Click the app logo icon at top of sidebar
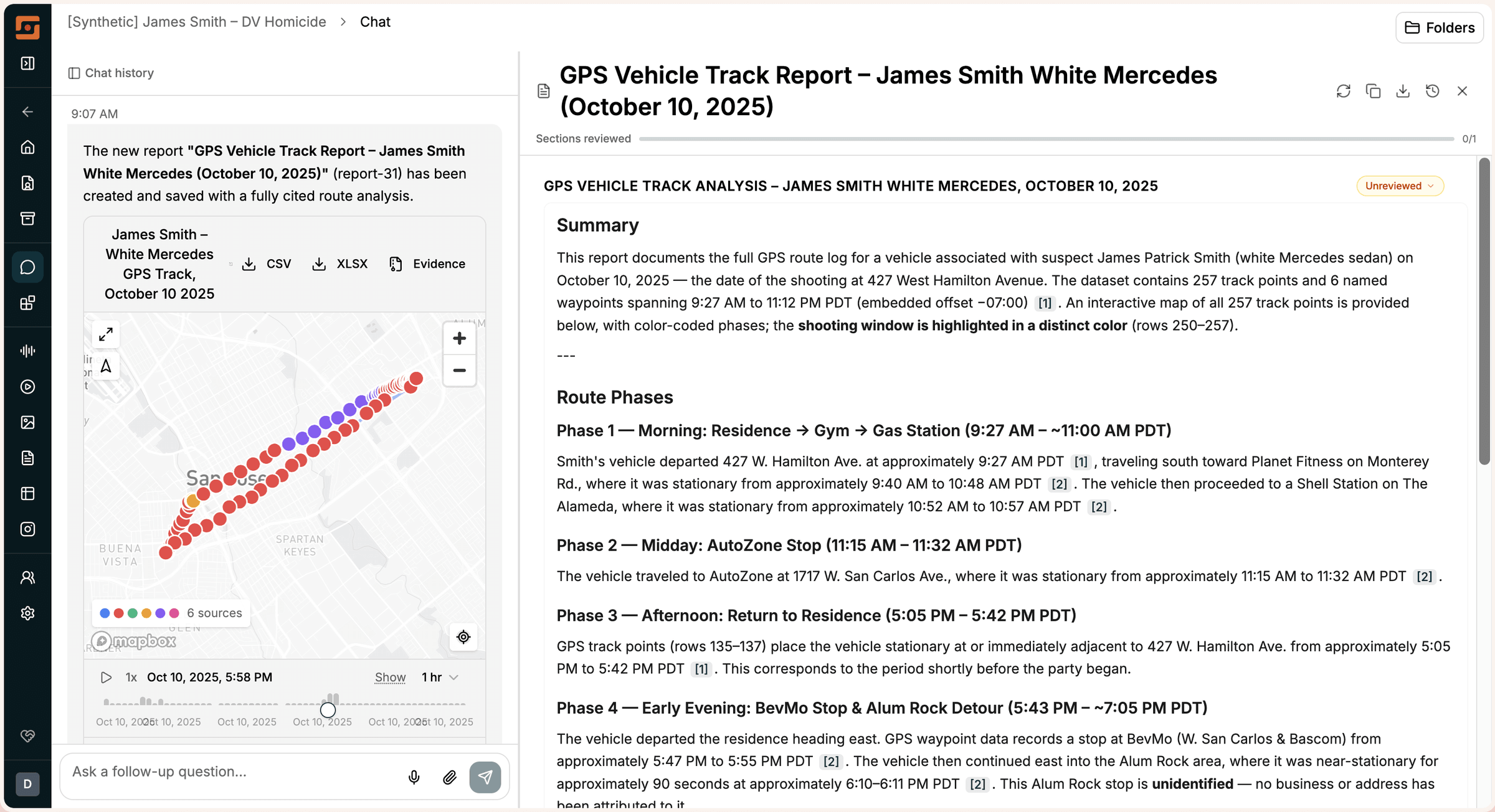 click(27, 27)
